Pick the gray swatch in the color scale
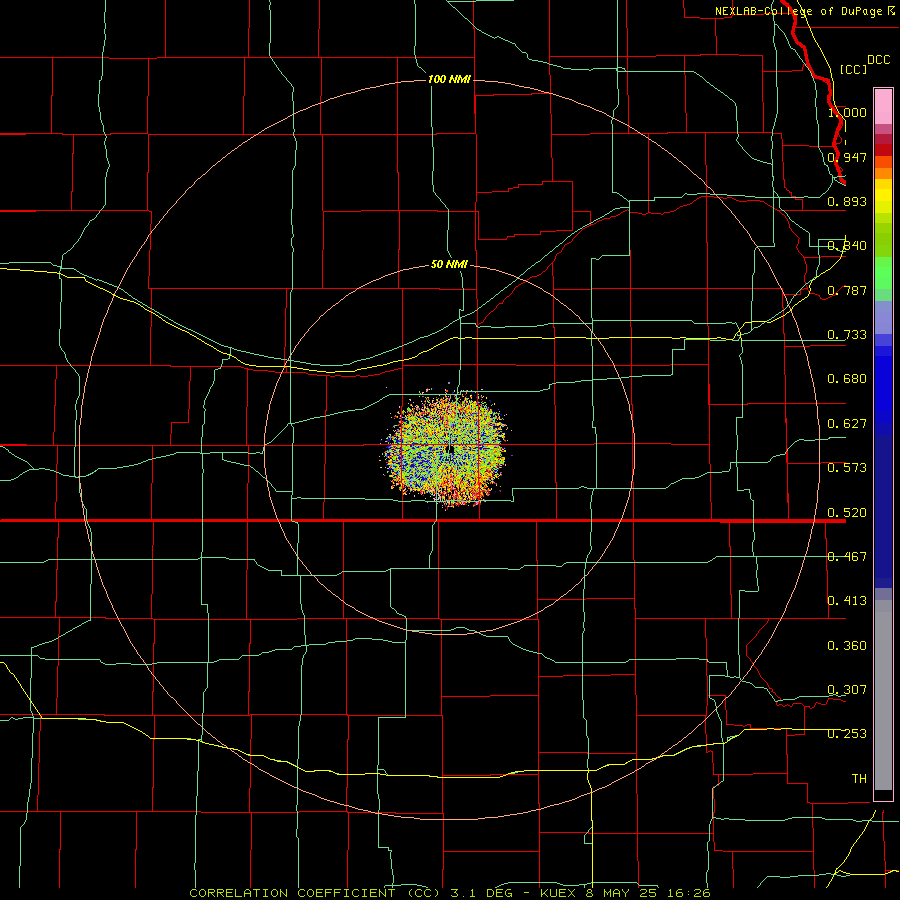The height and width of the screenshot is (900, 900). coord(883,695)
